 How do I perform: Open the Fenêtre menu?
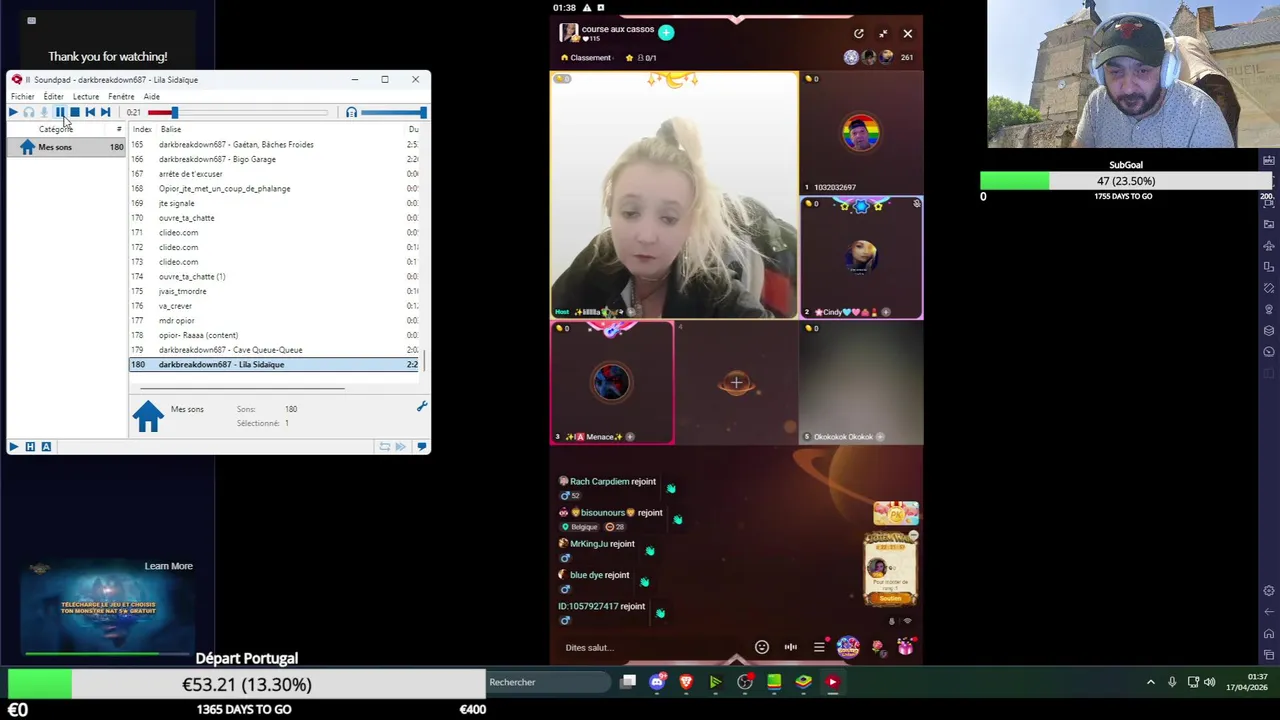click(x=121, y=97)
